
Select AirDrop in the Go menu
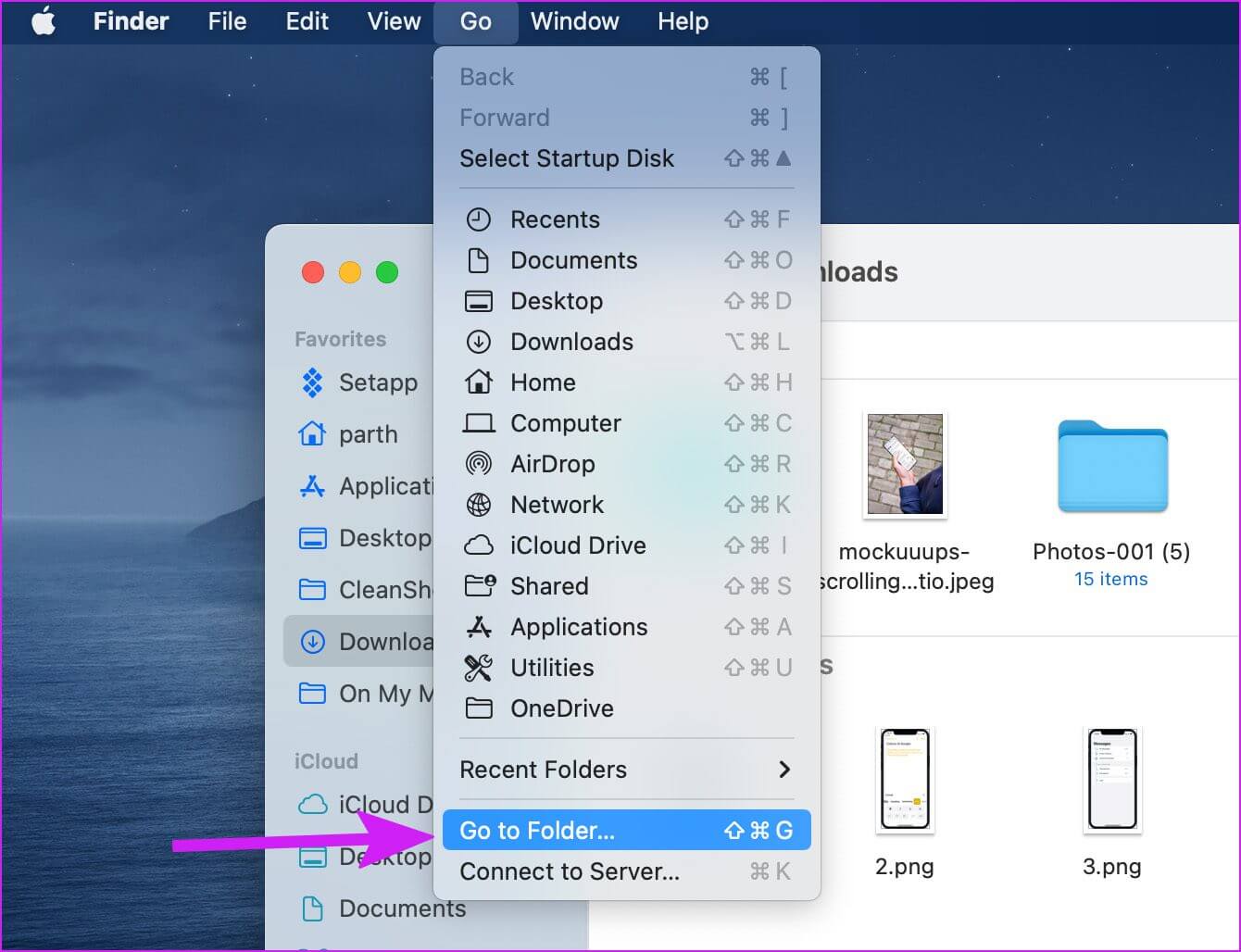coord(627,464)
